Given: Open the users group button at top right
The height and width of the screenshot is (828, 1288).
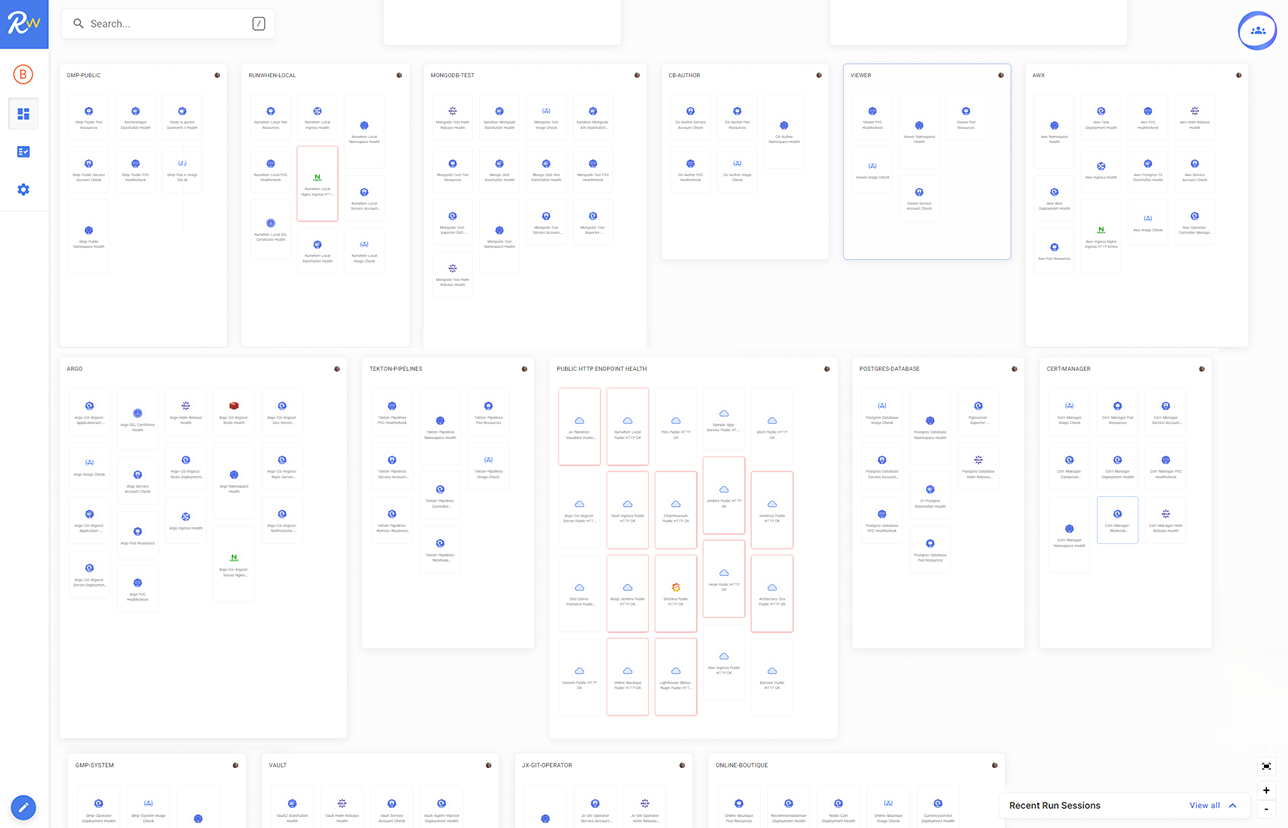Looking at the screenshot, I should pos(1257,31).
